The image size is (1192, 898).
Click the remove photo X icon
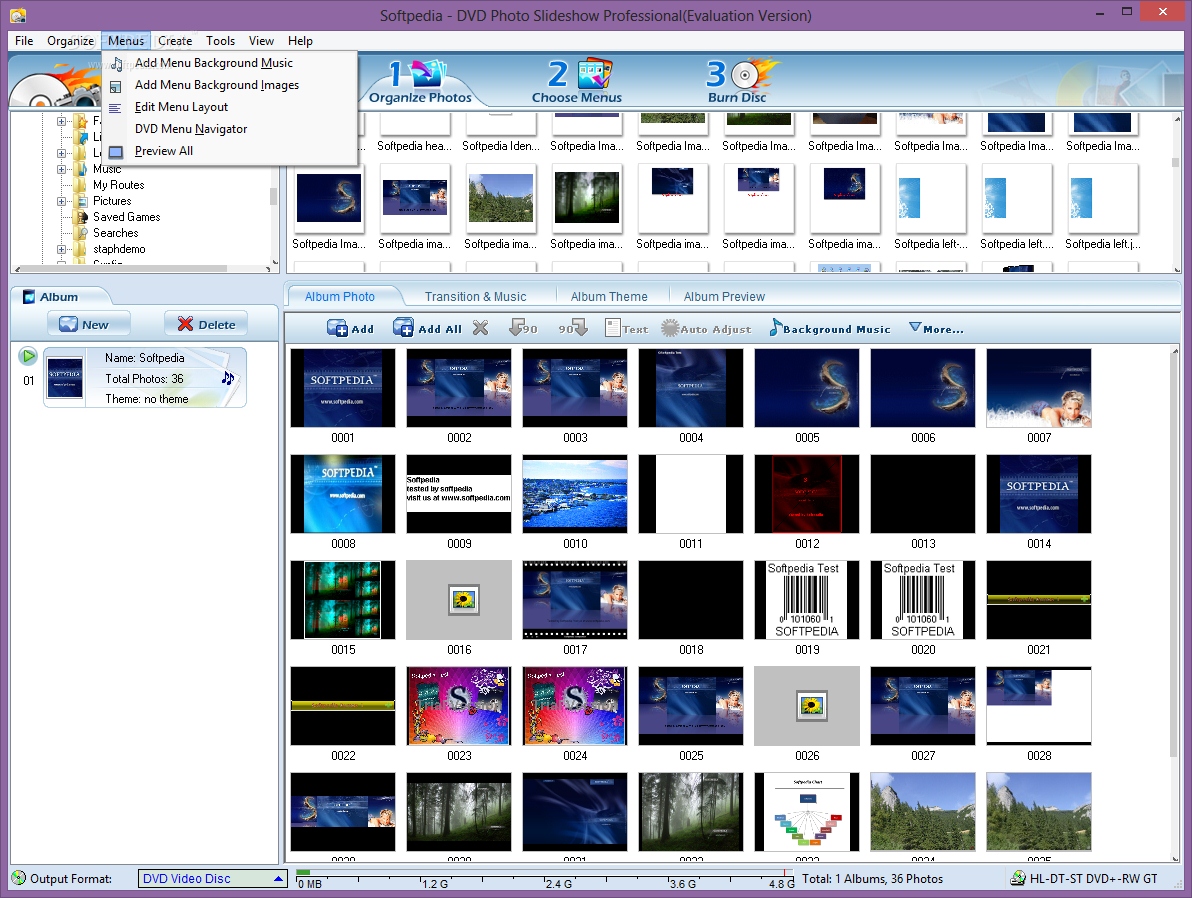click(x=480, y=328)
